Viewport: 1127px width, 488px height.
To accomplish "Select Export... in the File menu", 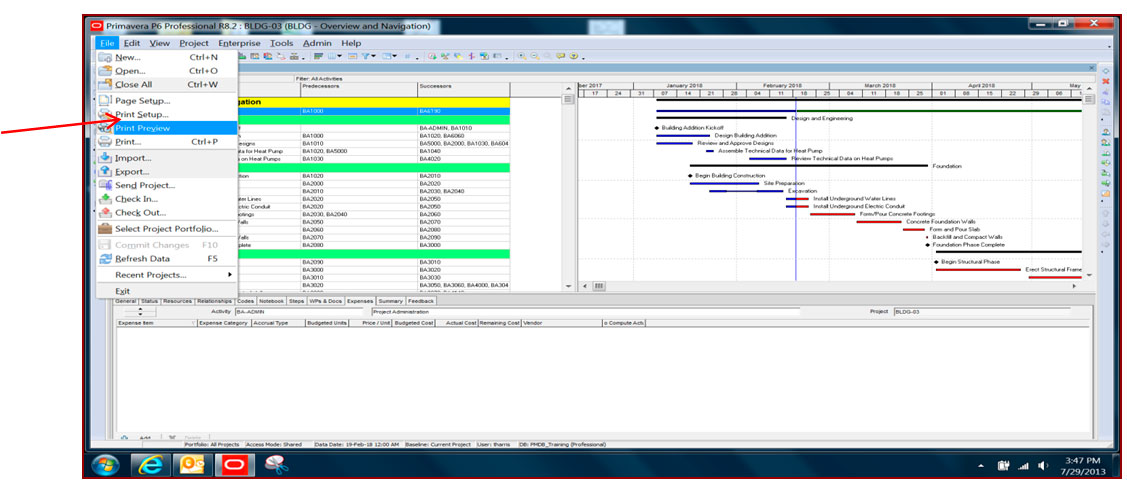I will click(x=167, y=172).
